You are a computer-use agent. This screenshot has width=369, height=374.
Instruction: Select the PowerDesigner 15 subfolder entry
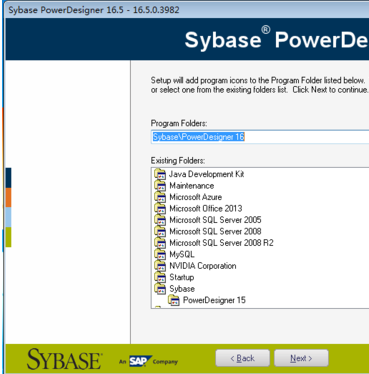214,300
